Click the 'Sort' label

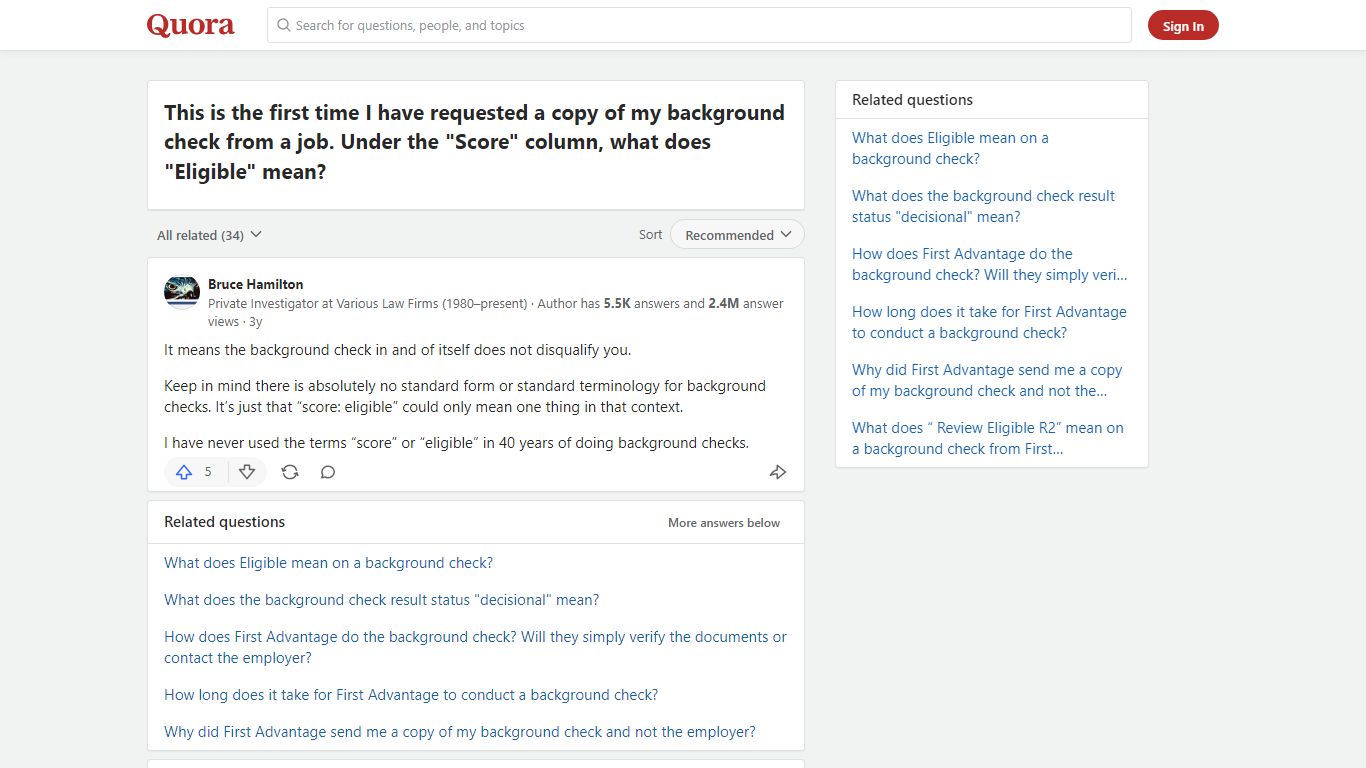(650, 235)
